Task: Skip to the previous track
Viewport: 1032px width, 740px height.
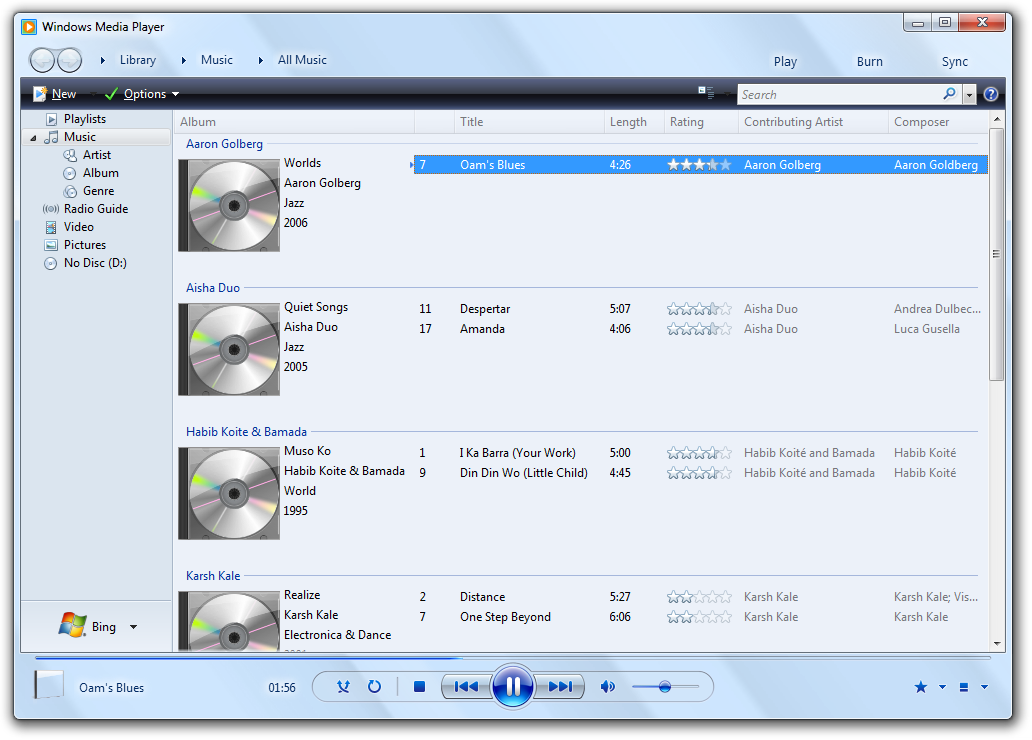Action: (x=465, y=687)
